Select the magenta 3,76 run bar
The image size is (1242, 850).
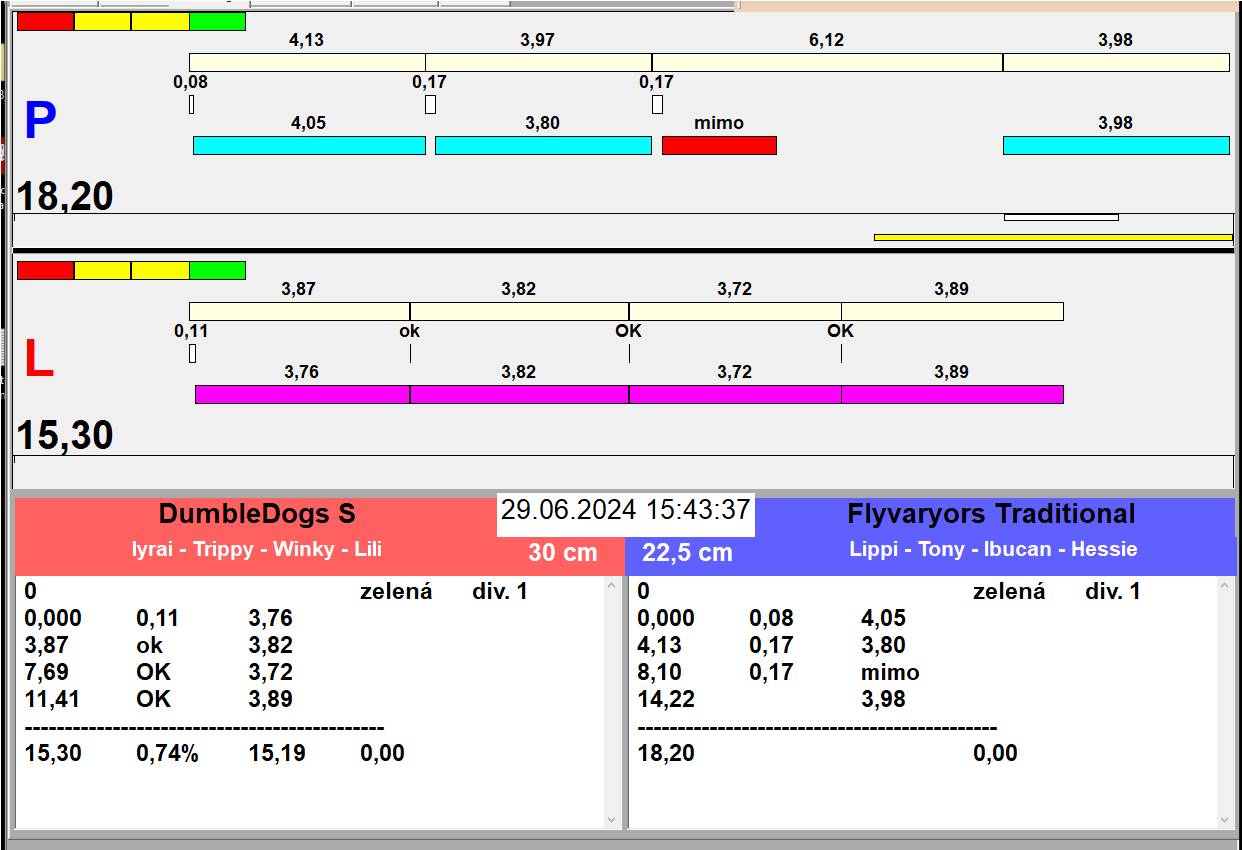[x=302, y=394]
